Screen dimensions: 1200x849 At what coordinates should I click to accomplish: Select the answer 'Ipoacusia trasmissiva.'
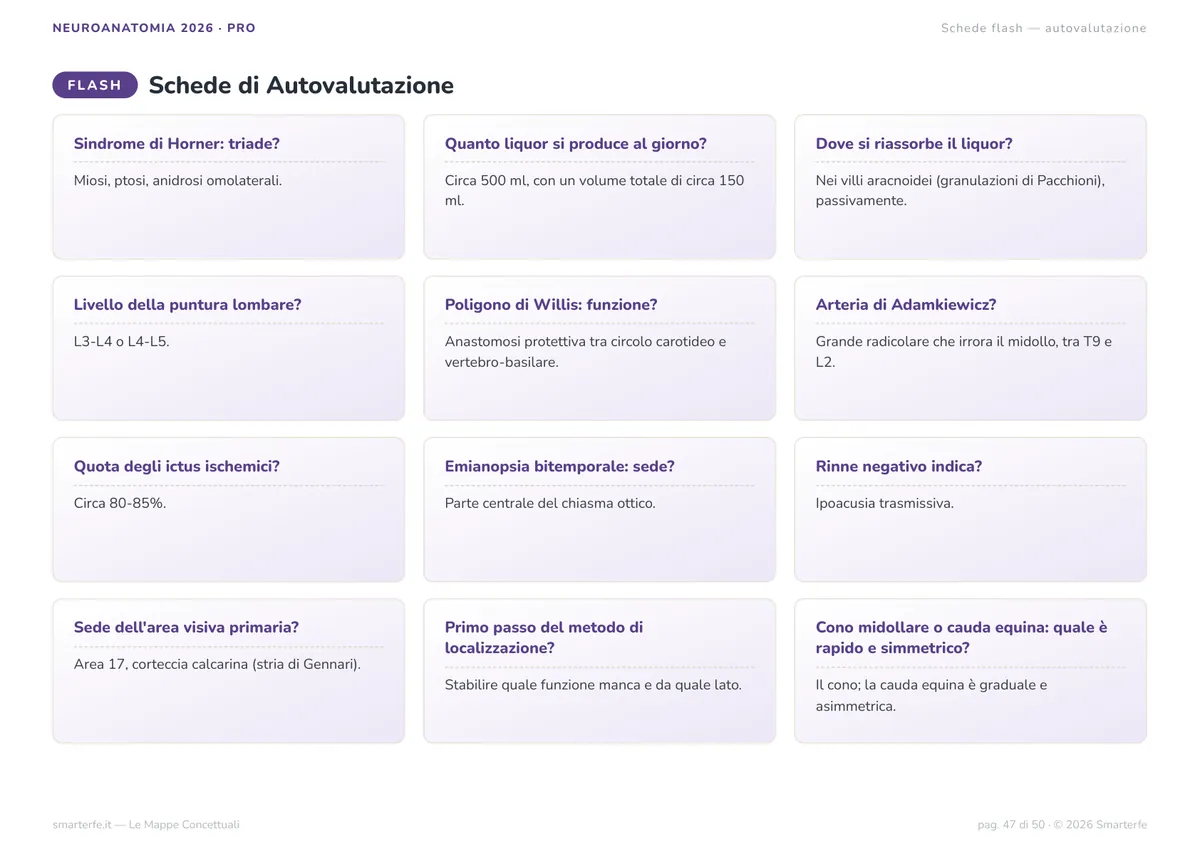coord(885,503)
